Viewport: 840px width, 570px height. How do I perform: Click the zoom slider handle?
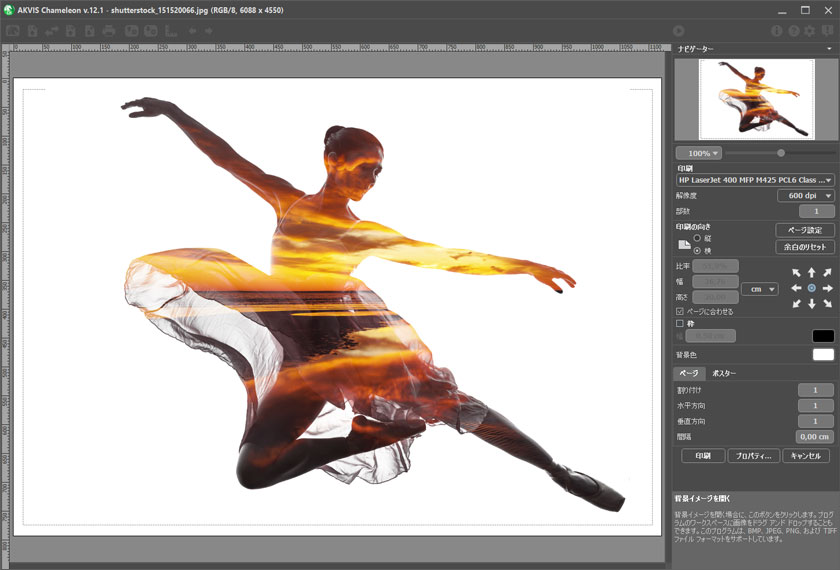[781, 153]
